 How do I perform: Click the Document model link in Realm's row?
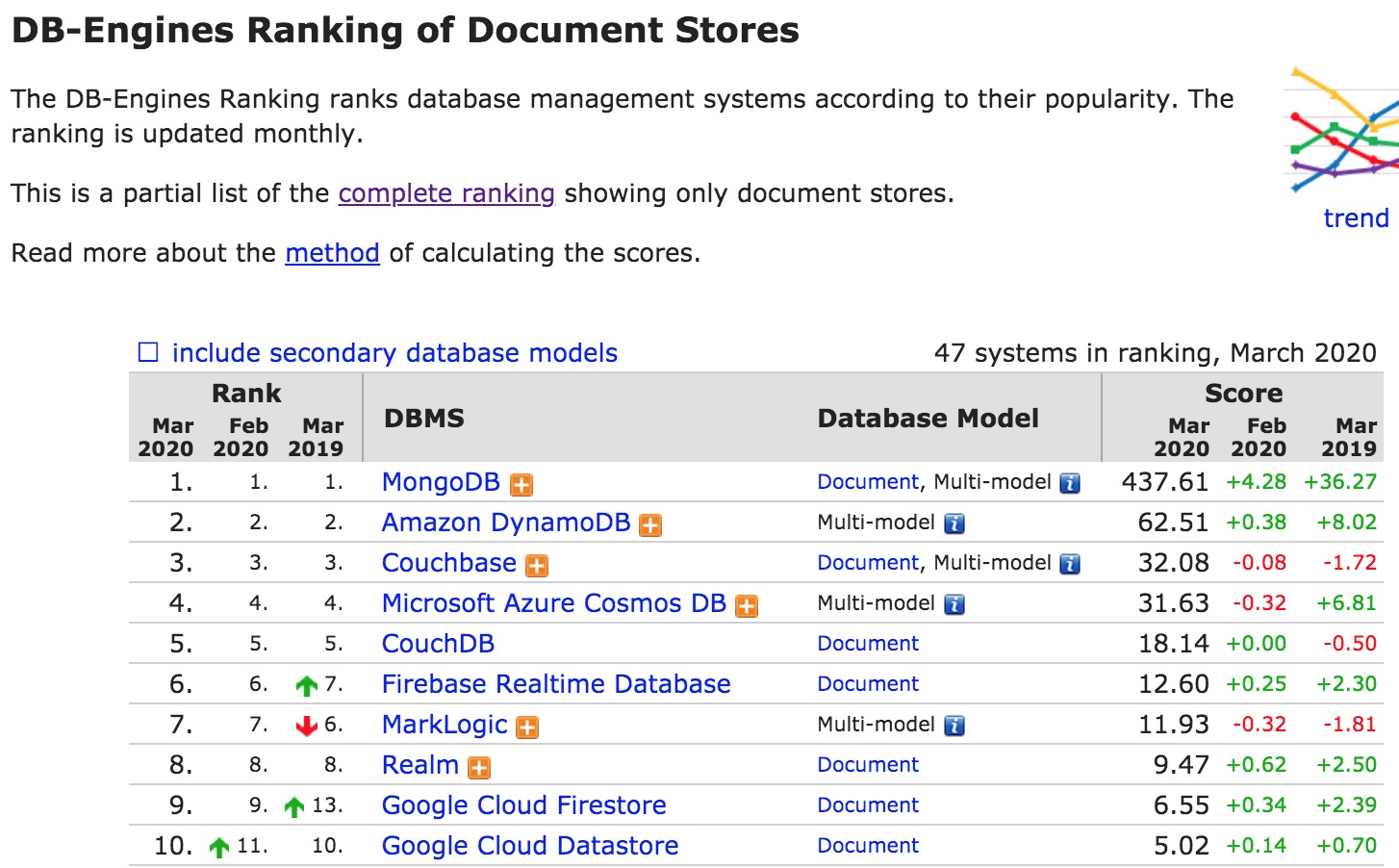pyautogui.click(x=868, y=765)
